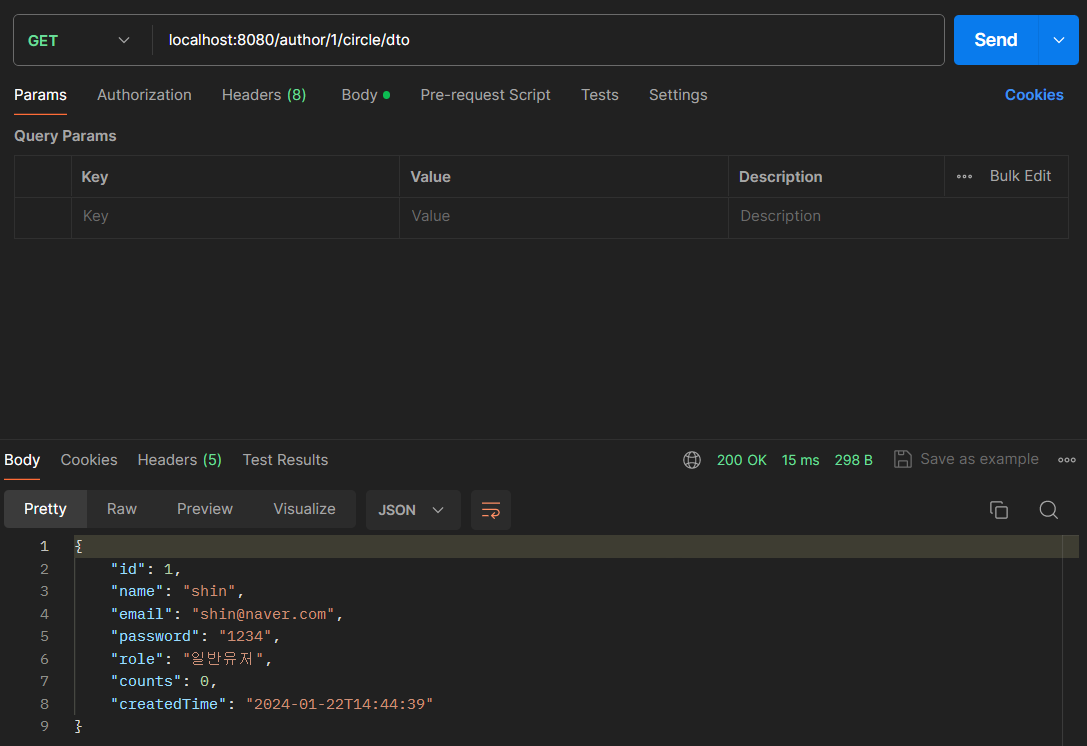Select the Params tab
This screenshot has width=1087, height=746.
[x=40, y=95]
